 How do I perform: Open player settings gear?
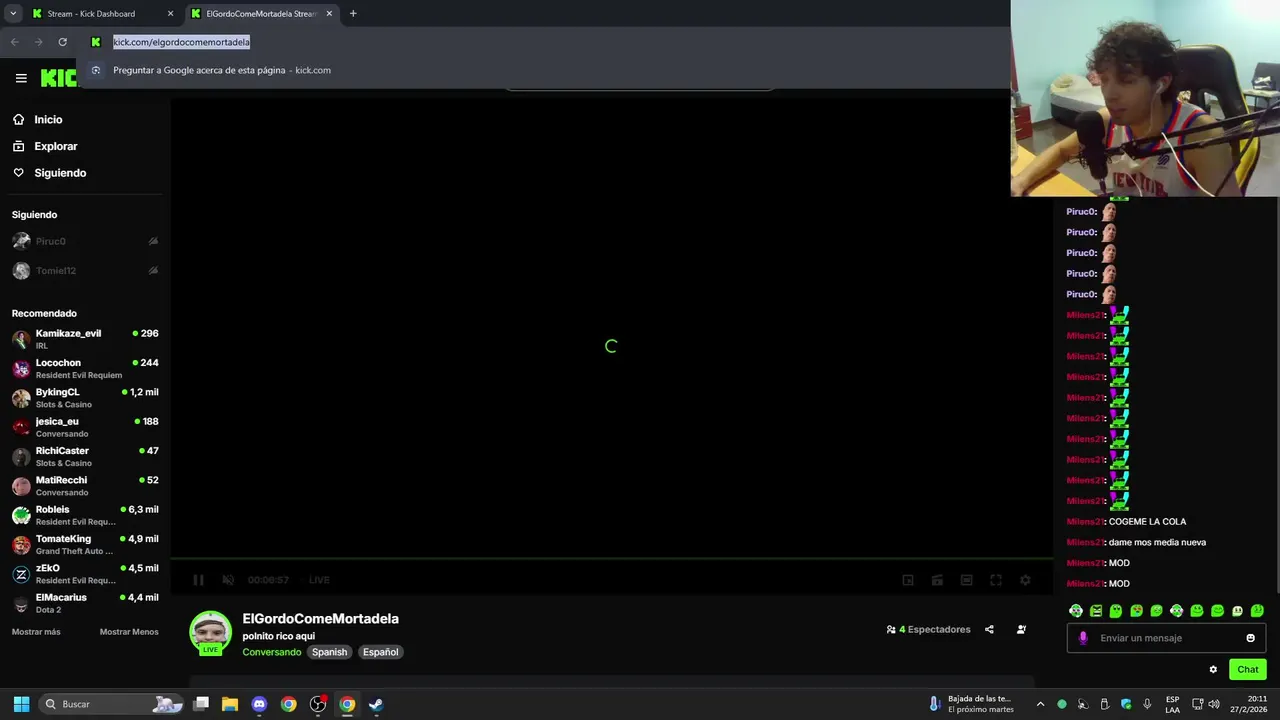pyautogui.click(x=1025, y=580)
